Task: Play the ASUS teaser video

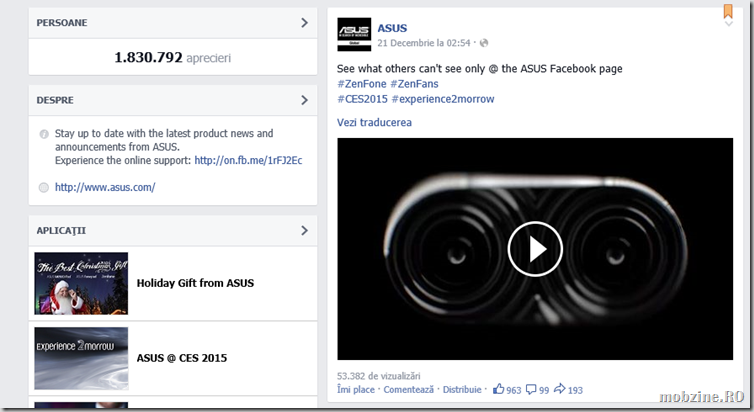Action: tap(535, 249)
